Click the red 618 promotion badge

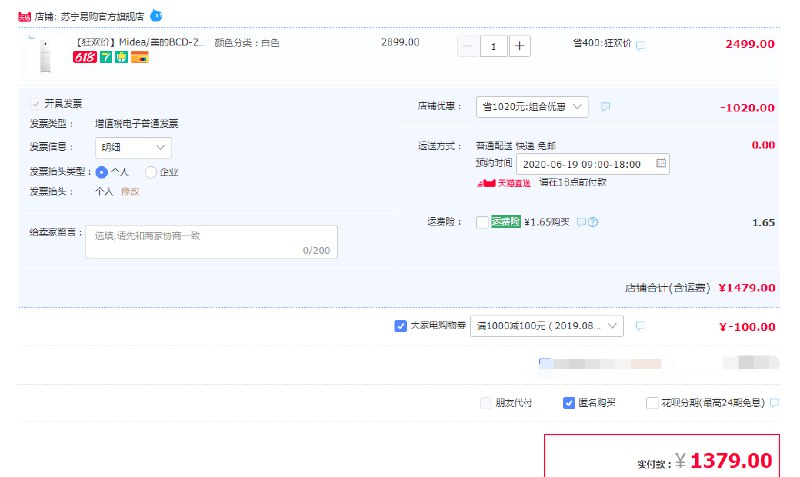85,57
